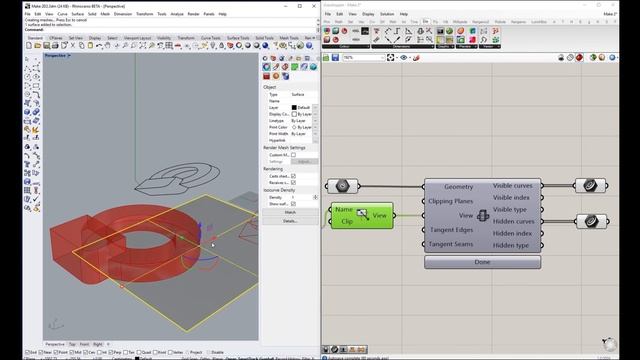Viewport: 640px width, 360px height.
Task: Click the Cut scissors icon in Rhino toolbar
Action: [73, 46]
